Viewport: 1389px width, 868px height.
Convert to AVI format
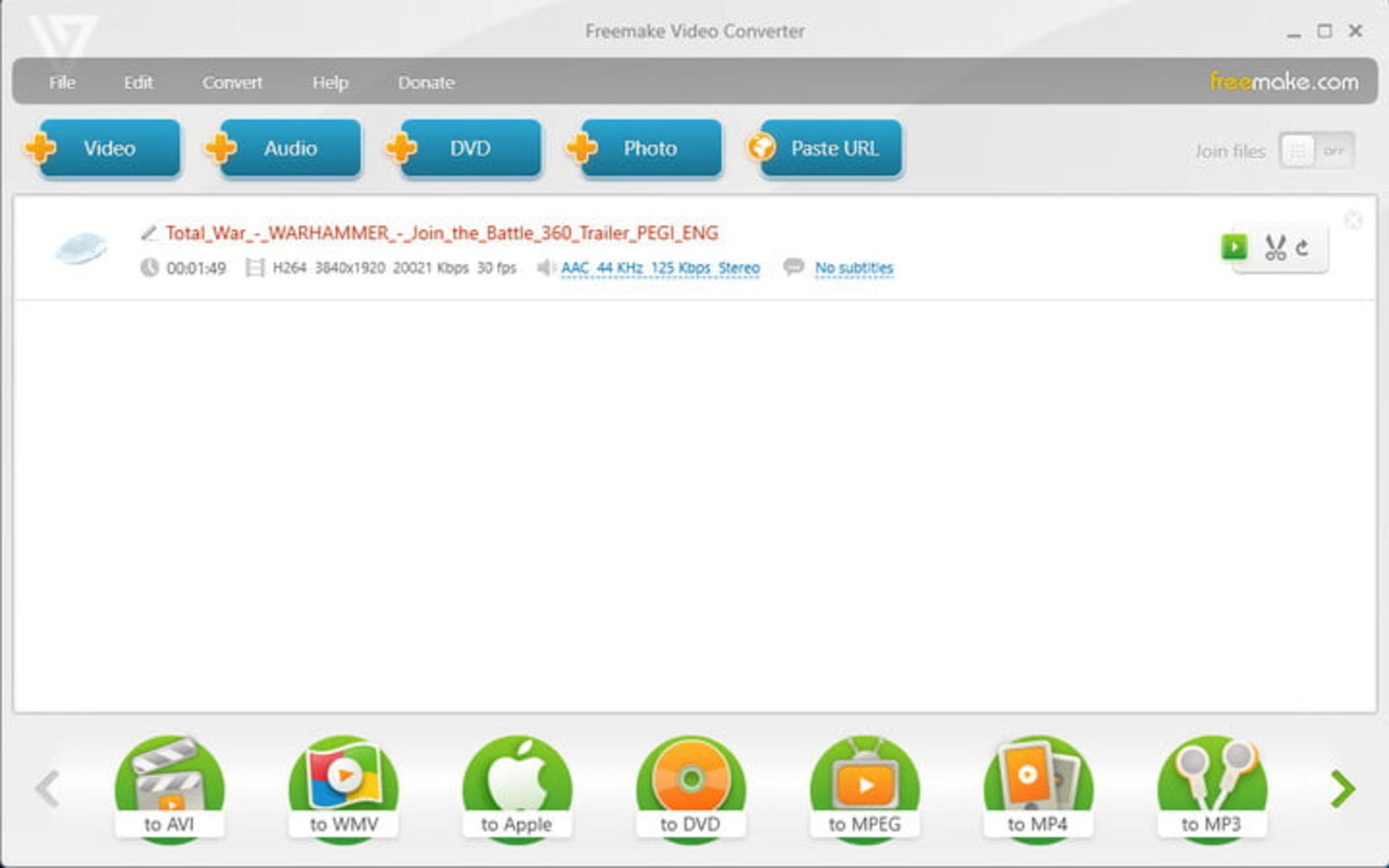[169, 788]
